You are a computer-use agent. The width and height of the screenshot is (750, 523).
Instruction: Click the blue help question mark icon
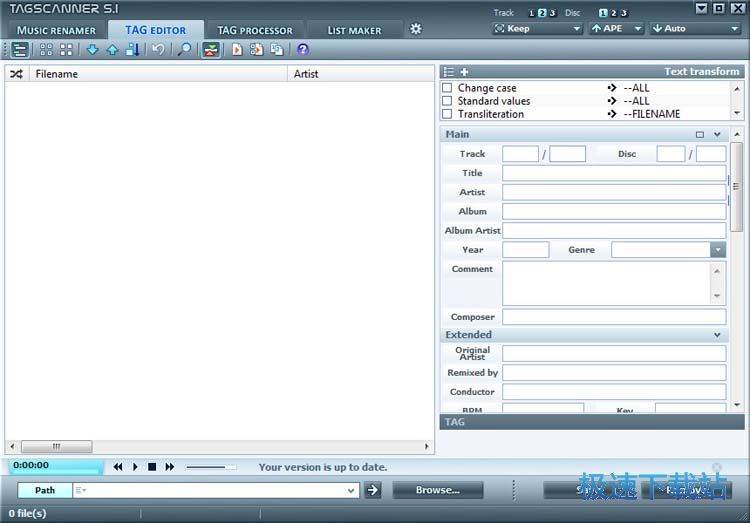click(x=302, y=49)
